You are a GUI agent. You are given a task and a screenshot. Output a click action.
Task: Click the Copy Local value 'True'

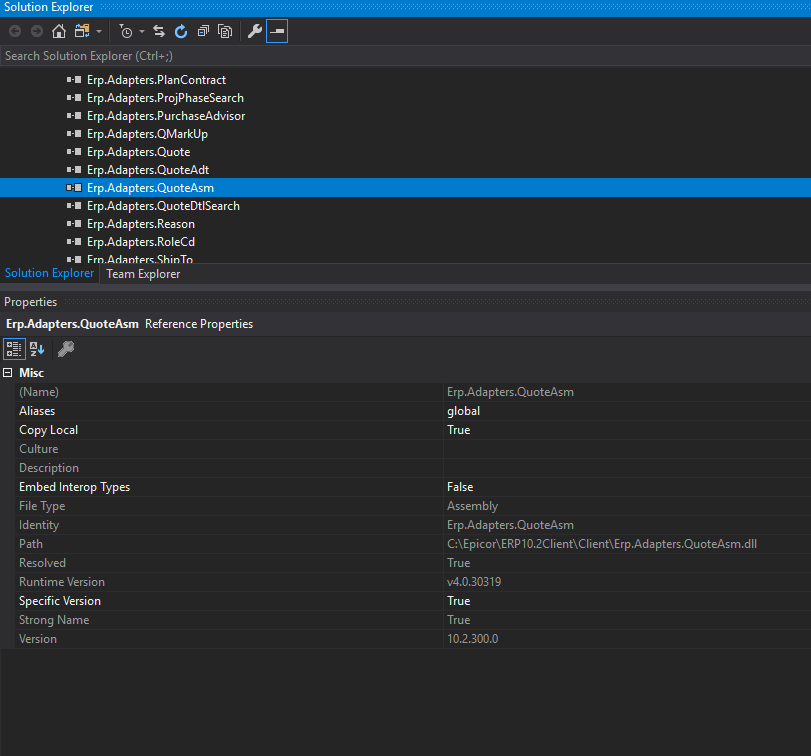click(459, 430)
